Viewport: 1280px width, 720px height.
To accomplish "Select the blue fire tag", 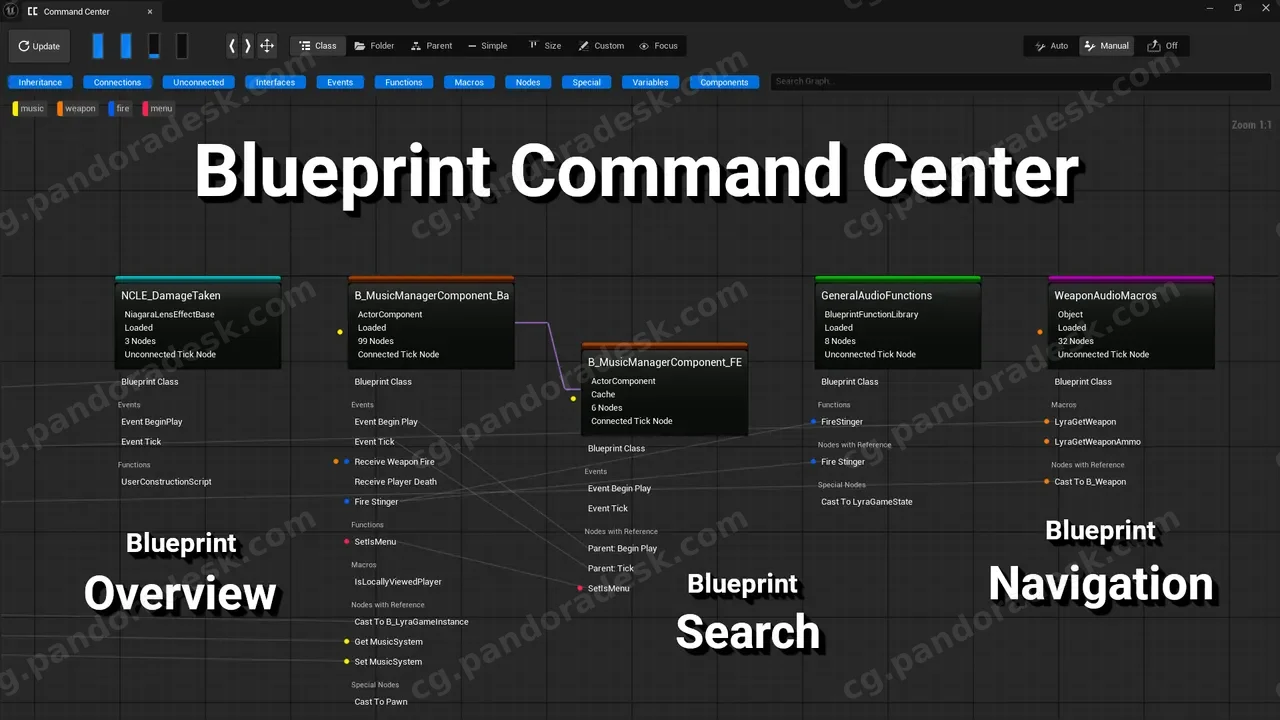I will 120,108.
